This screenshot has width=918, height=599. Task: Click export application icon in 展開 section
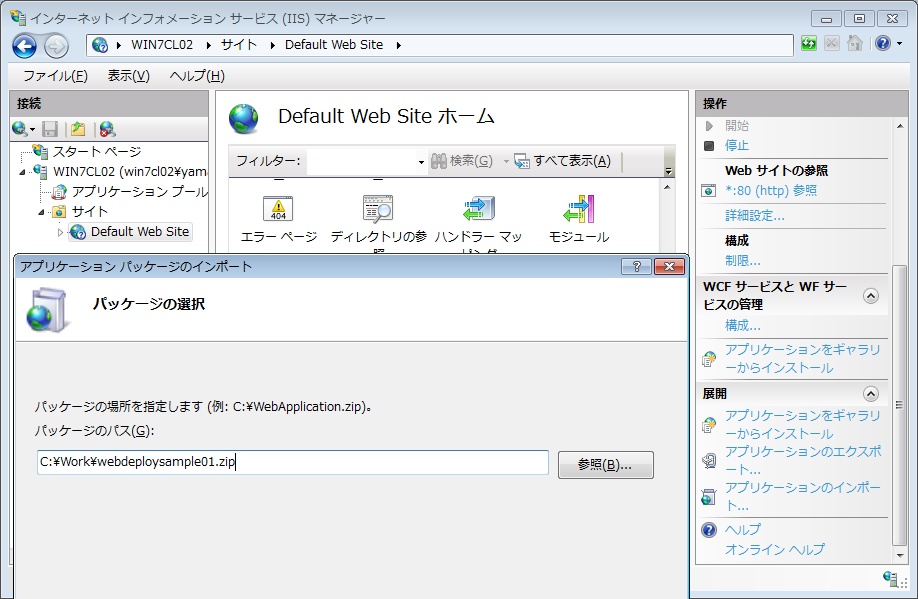point(708,461)
